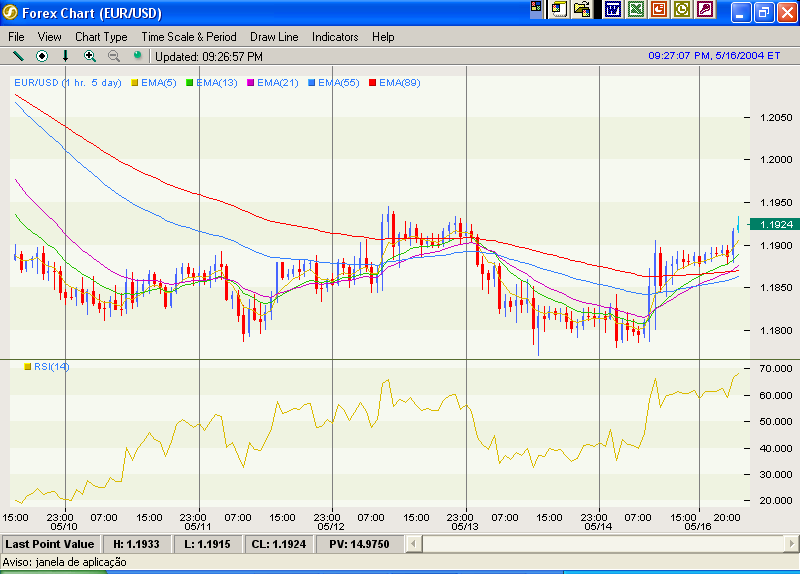Click the green 1.1924 current price tag
The width and height of the screenshot is (800, 574).
tap(775, 224)
